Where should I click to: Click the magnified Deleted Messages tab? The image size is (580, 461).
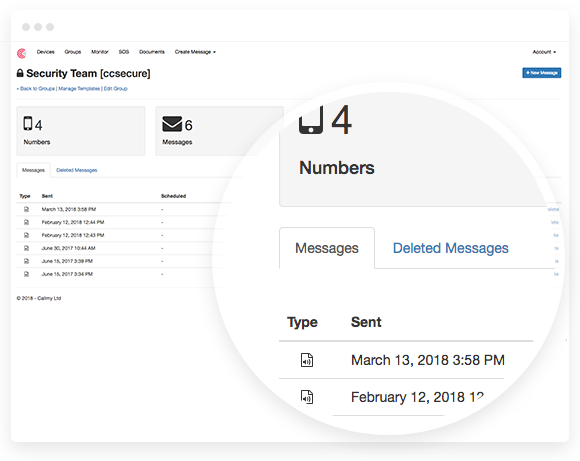[x=451, y=248]
